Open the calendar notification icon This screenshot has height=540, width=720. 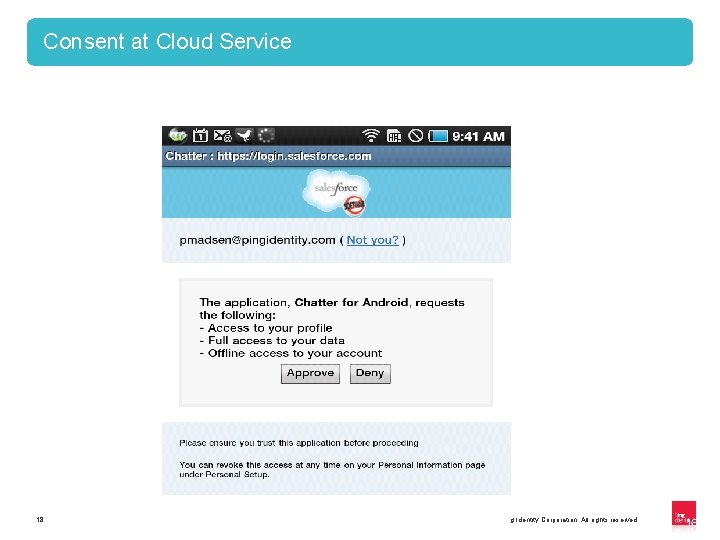coord(200,135)
